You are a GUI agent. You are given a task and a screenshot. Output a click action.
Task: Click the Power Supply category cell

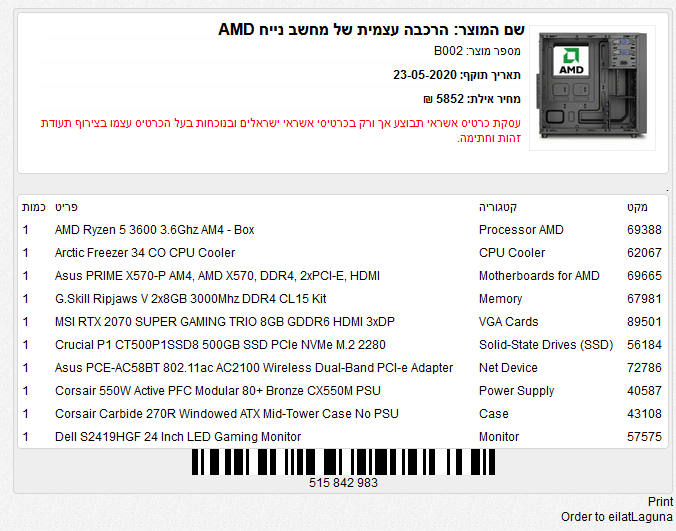516,390
